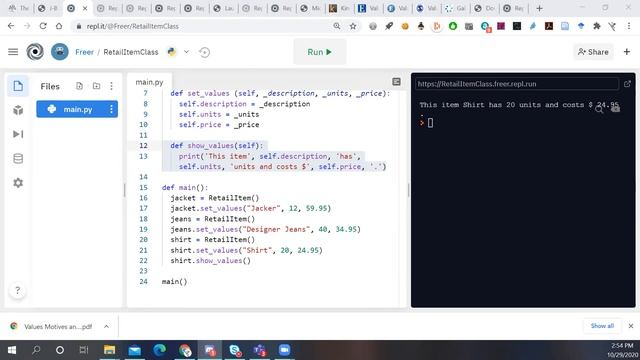640x360 pixels.
Task: Add a new file in Files panel
Action: pos(79,86)
